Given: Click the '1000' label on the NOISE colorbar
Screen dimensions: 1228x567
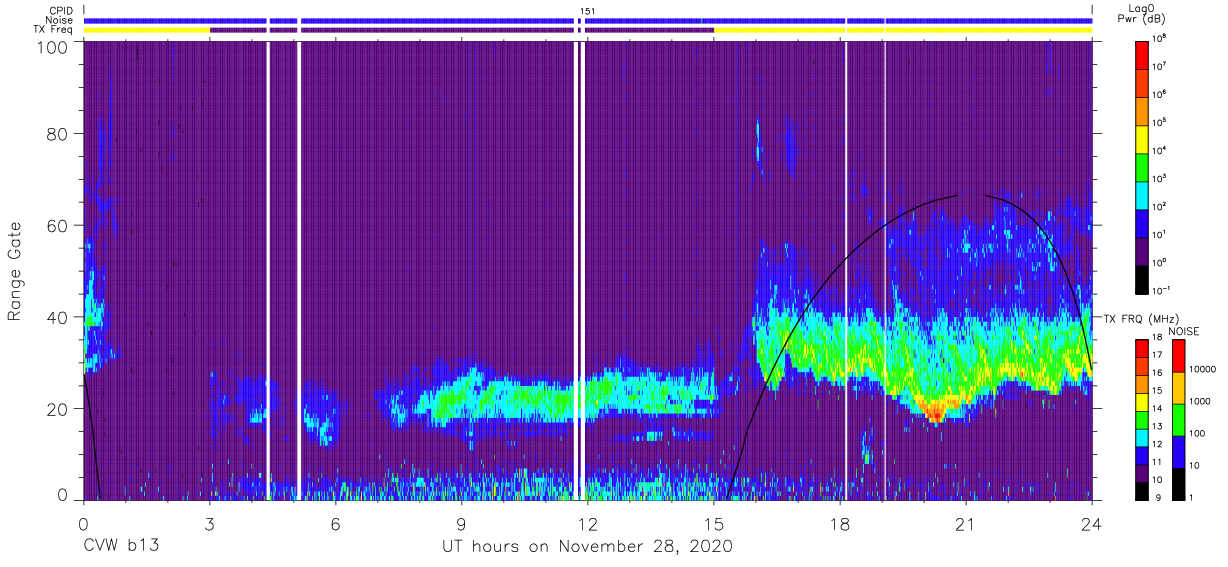Looking at the screenshot, I should tap(1201, 401).
